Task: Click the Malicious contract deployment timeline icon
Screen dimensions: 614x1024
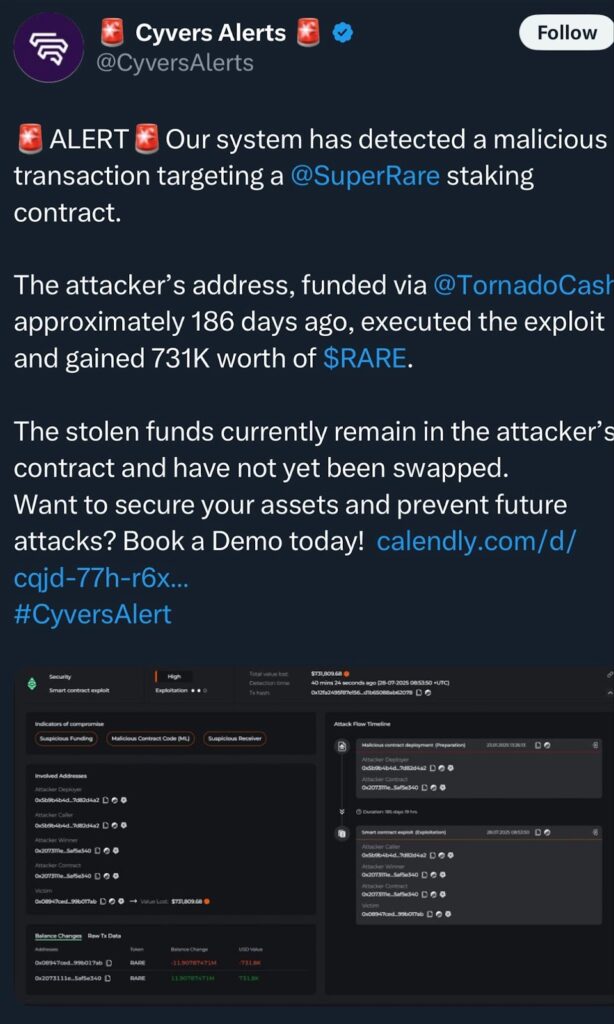Action: coord(342,746)
